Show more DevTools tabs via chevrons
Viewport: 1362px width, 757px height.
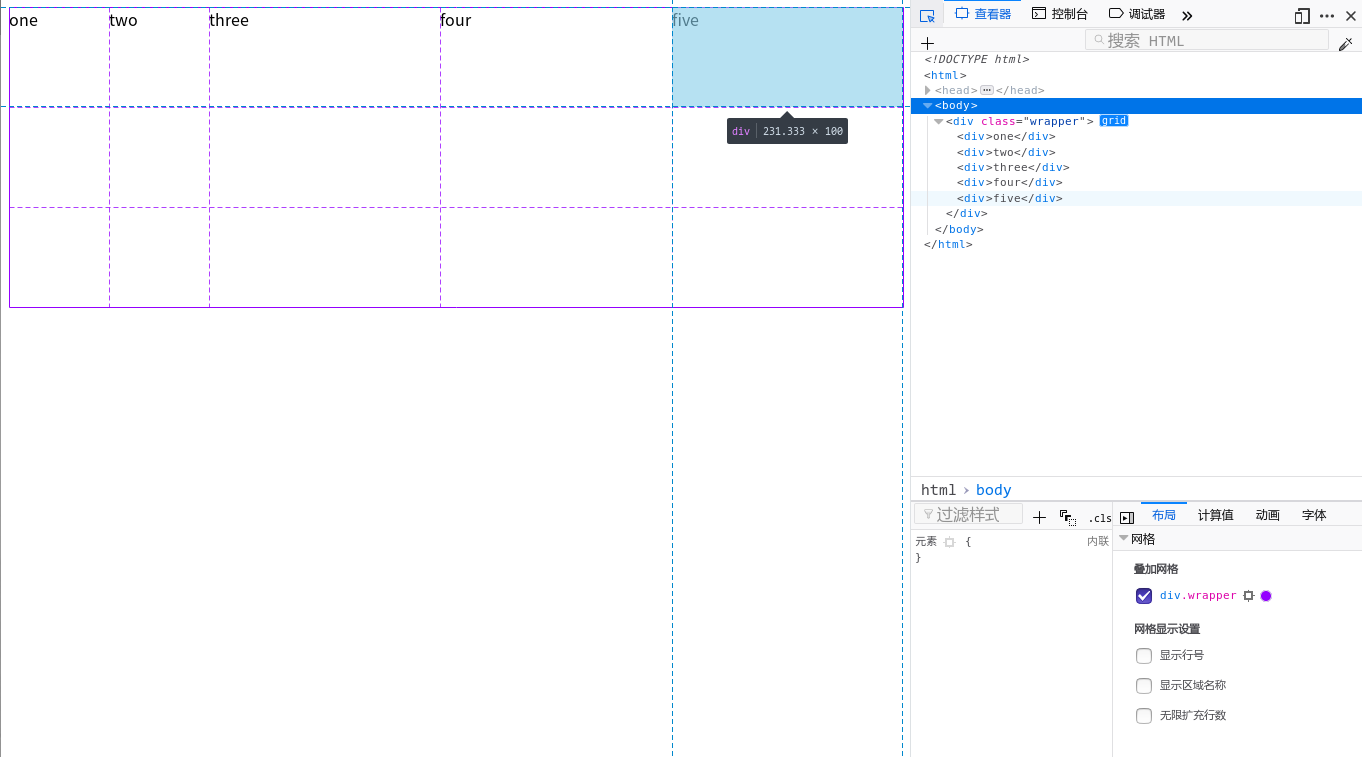[x=1187, y=15]
